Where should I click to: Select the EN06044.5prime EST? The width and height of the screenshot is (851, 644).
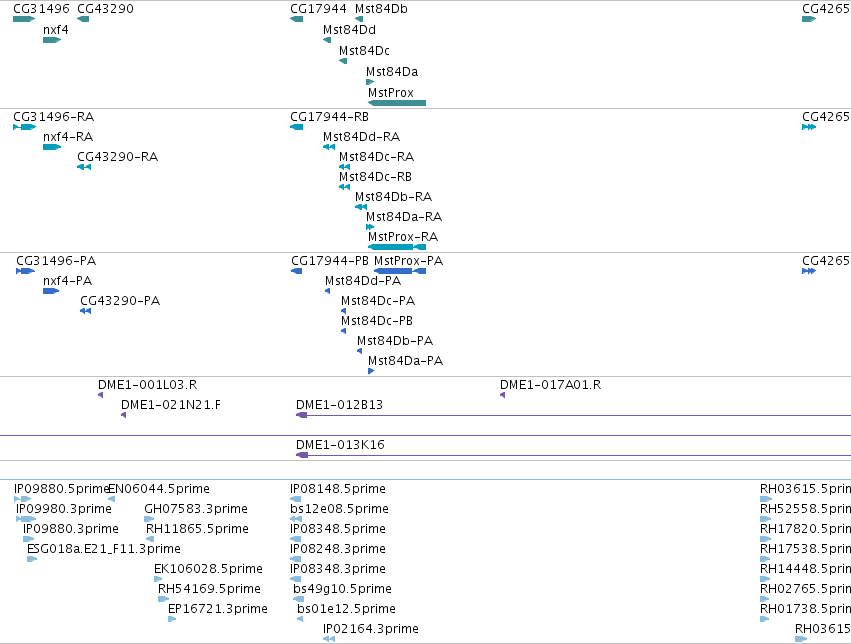coord(111,499)
